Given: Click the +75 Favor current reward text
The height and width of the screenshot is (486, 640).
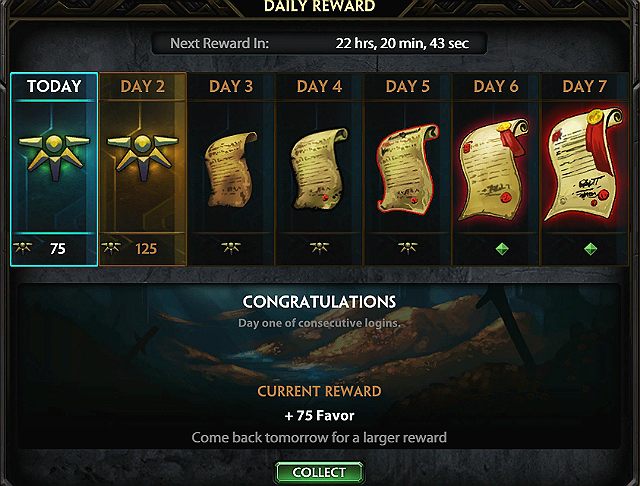Looking at the screenshot, I should click(319, 415).
